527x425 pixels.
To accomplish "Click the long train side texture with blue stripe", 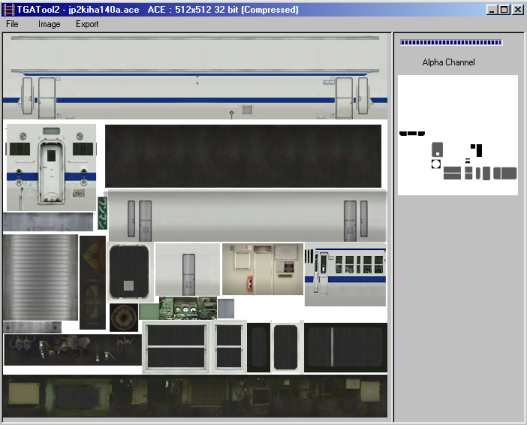I will 195,77.
